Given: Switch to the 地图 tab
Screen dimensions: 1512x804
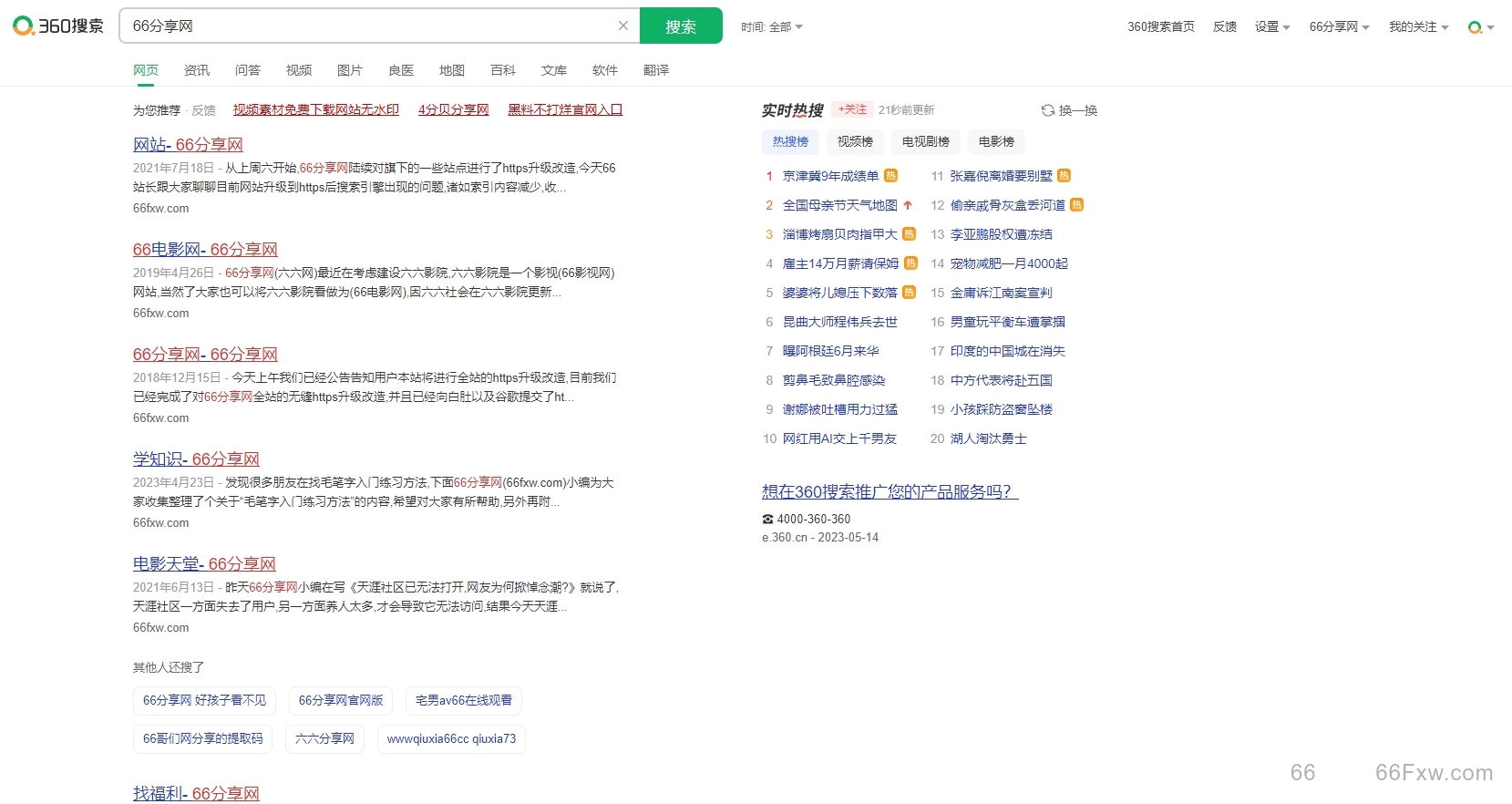Looking at the screenshot, I should click(452, 70).
